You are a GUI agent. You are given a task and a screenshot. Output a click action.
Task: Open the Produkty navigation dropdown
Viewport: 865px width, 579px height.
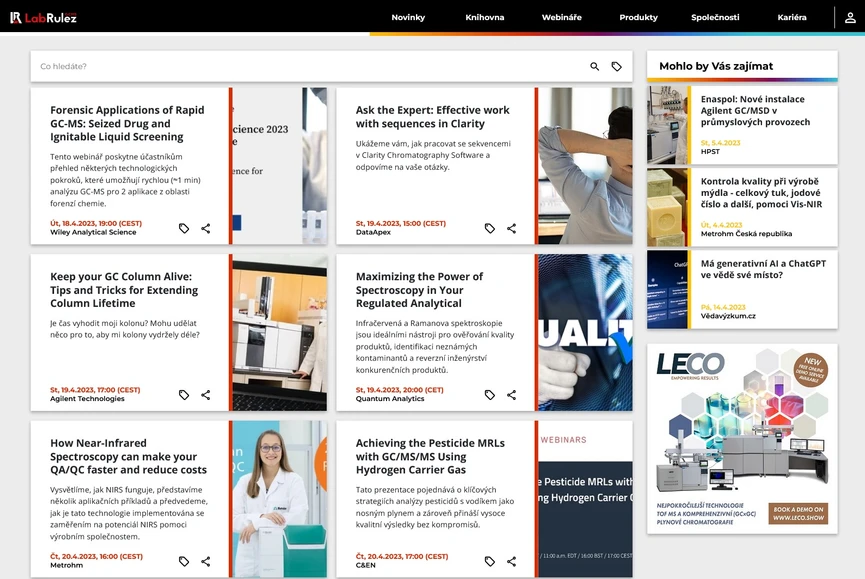[x=637, y=16]
